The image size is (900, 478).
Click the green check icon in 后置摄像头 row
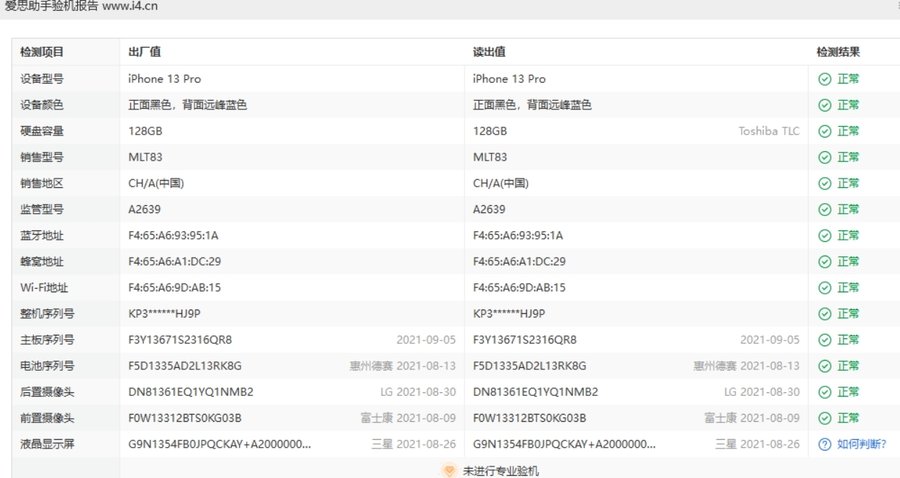824,392
